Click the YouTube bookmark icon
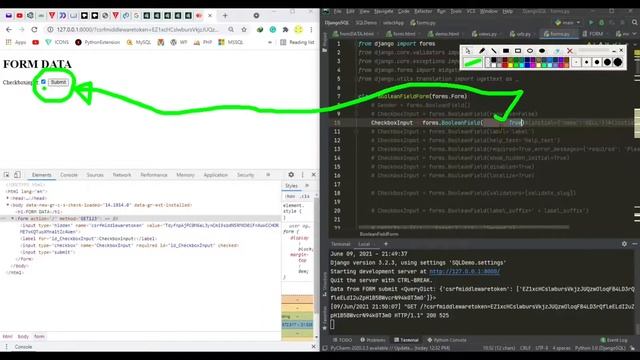The image size is (640, 360). click(x=36, y=42)
